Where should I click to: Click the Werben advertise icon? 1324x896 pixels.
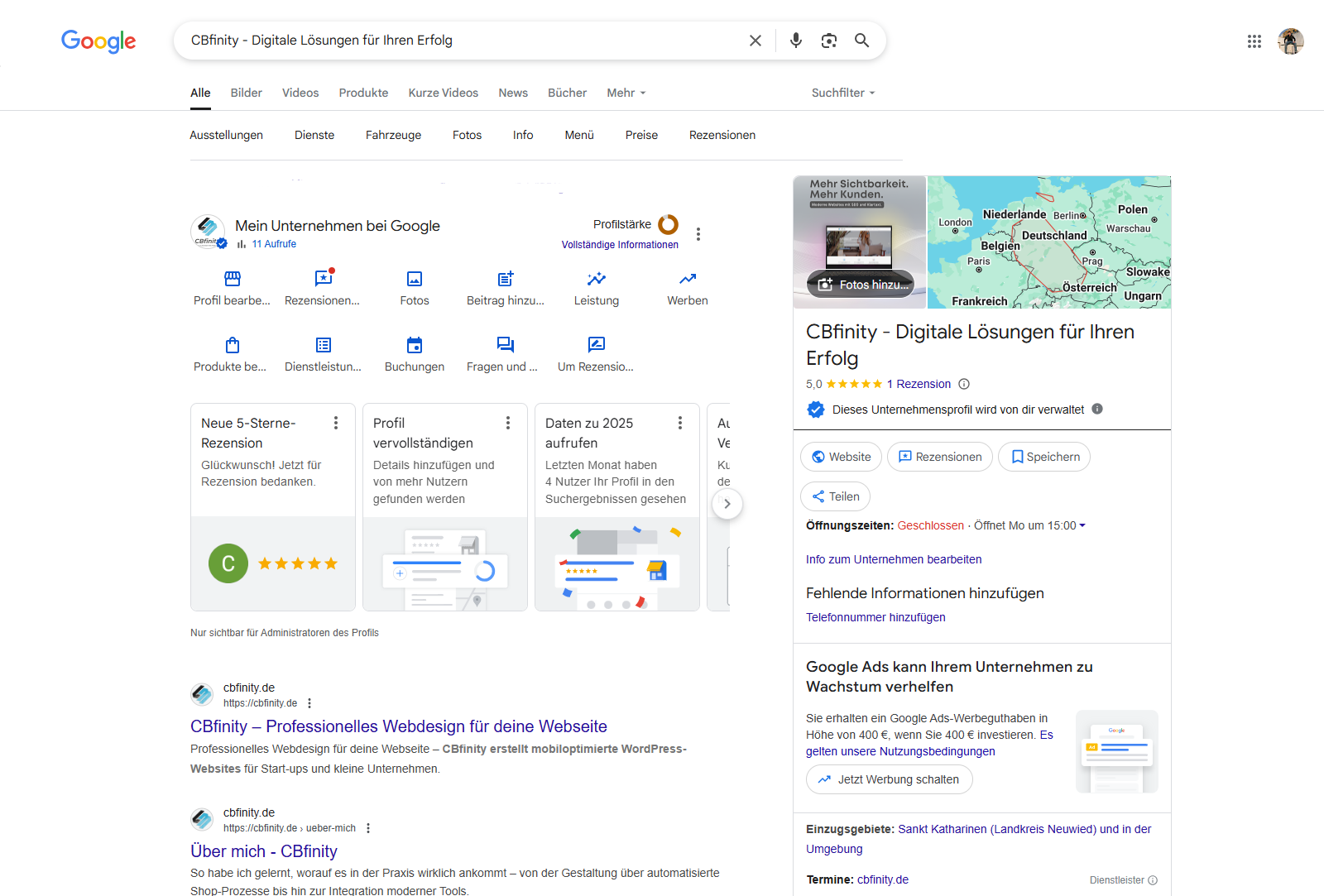point(688,279)
